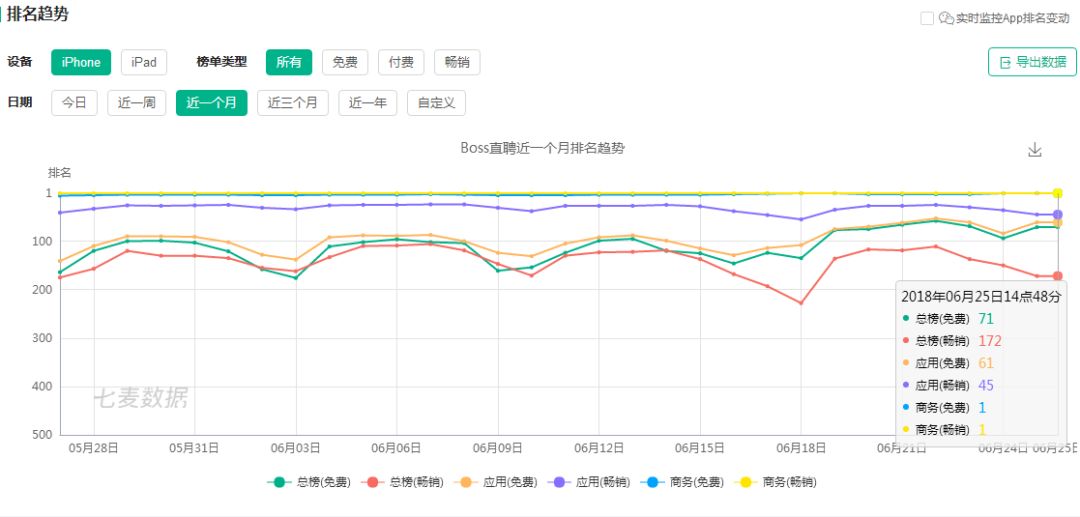Image resolution: width=1080 pixels, height=517 pixels.
Task: Toggle 商务(免费) blue legend marker
Action: click(652, 482)
